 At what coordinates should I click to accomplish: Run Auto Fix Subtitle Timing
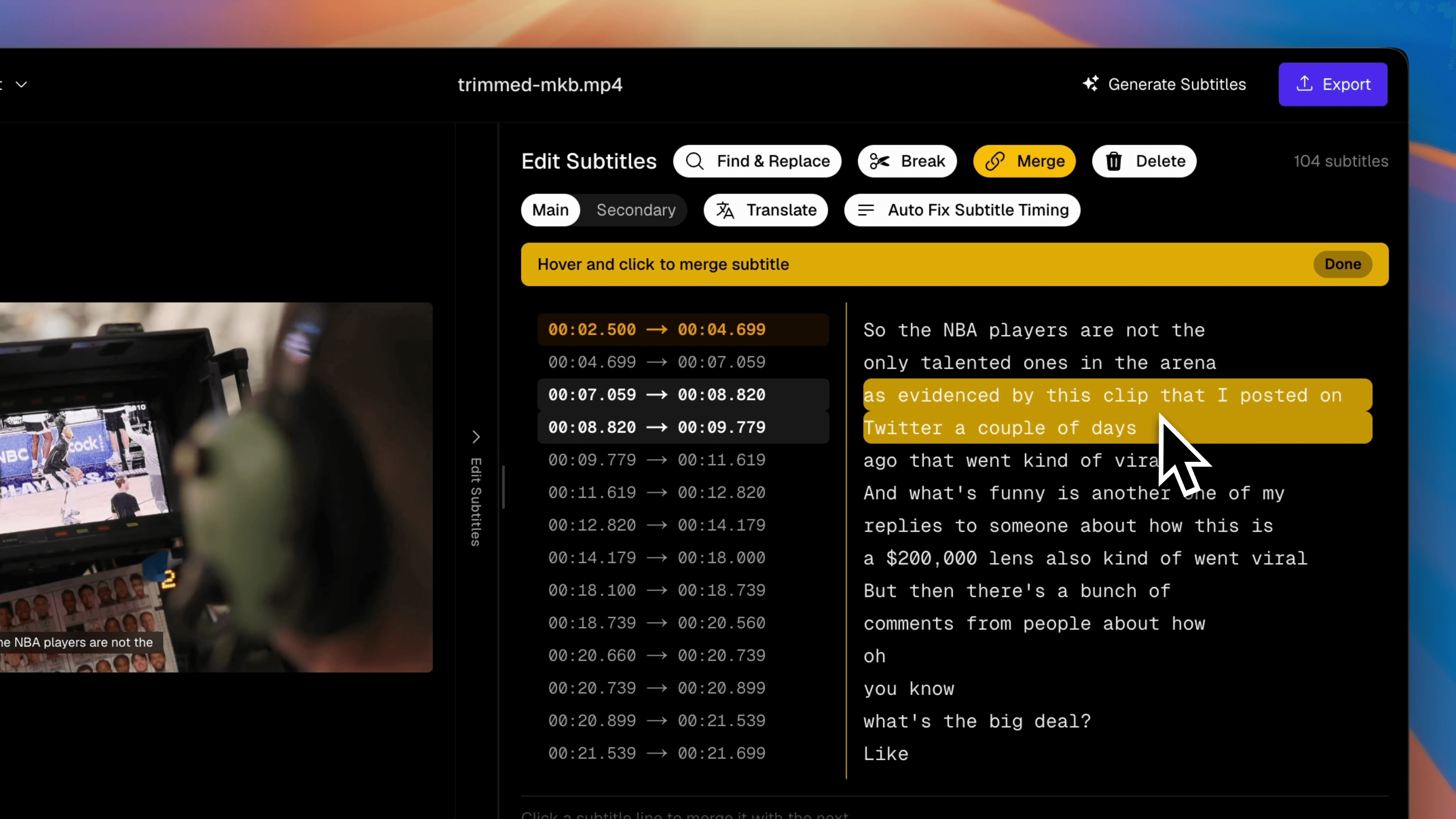coord(962,210)
